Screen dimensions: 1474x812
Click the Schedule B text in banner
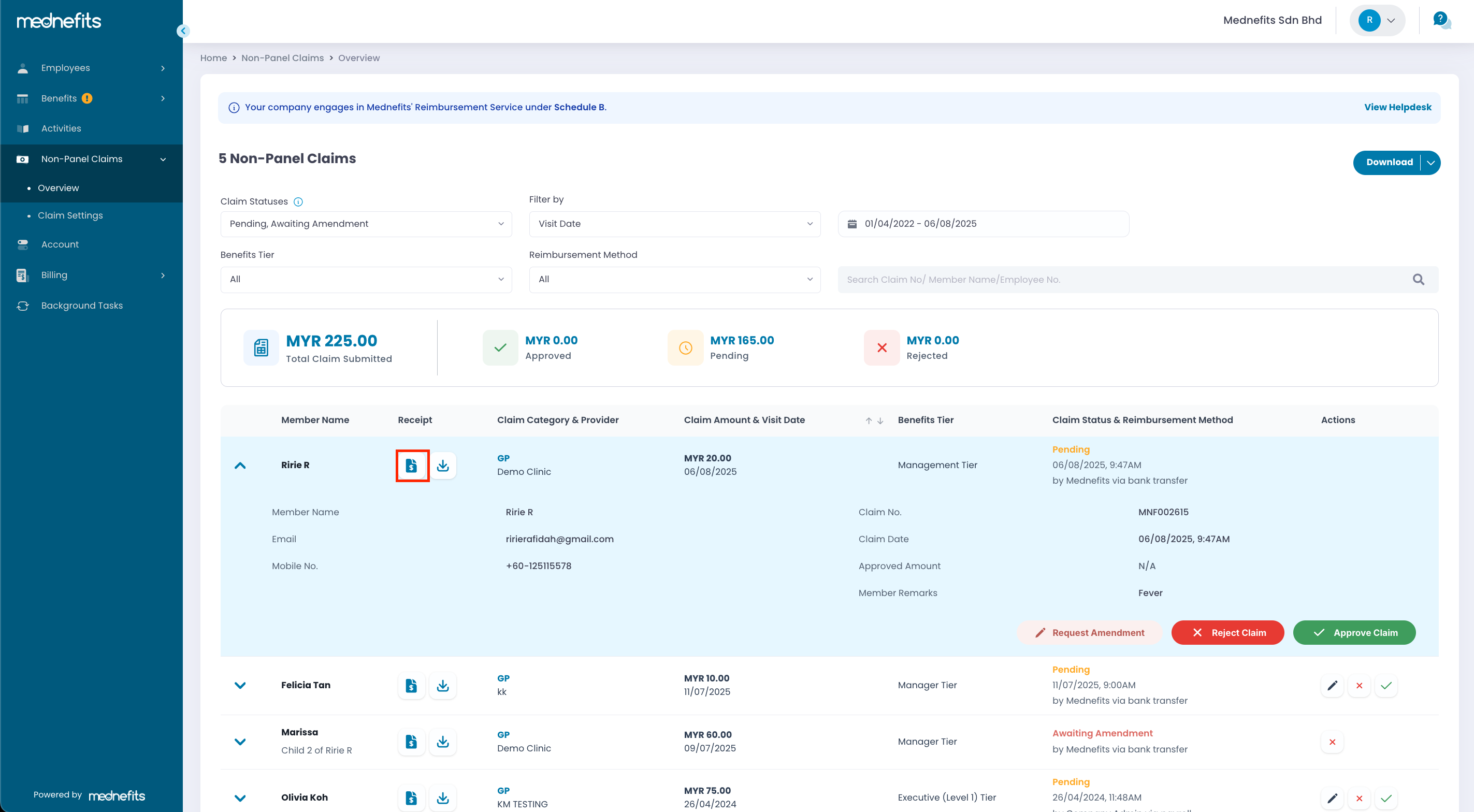(x=579, y=107)
